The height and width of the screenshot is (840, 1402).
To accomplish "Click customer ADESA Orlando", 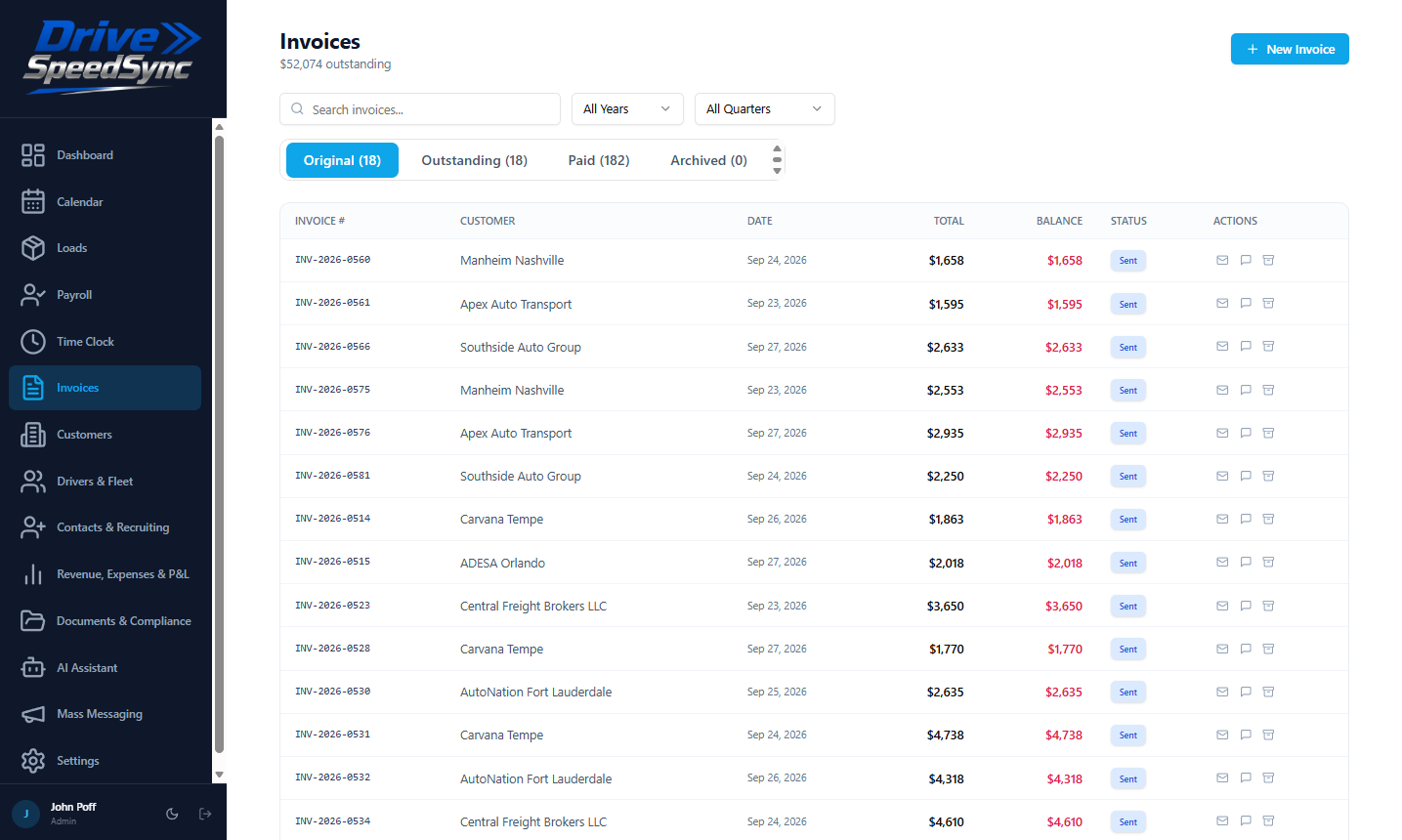I will coord(503,563).
